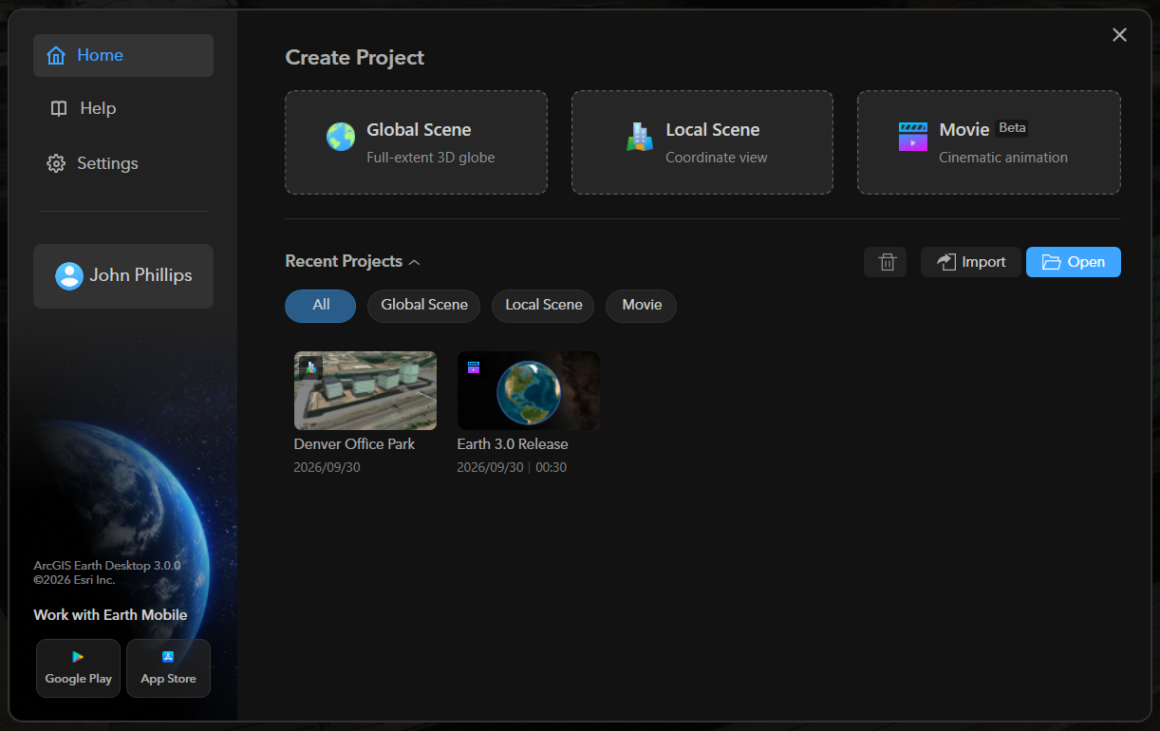1160x731 pixels.
Task: Click the Local Scene buildings icon
Action: (x=640, y=137)
